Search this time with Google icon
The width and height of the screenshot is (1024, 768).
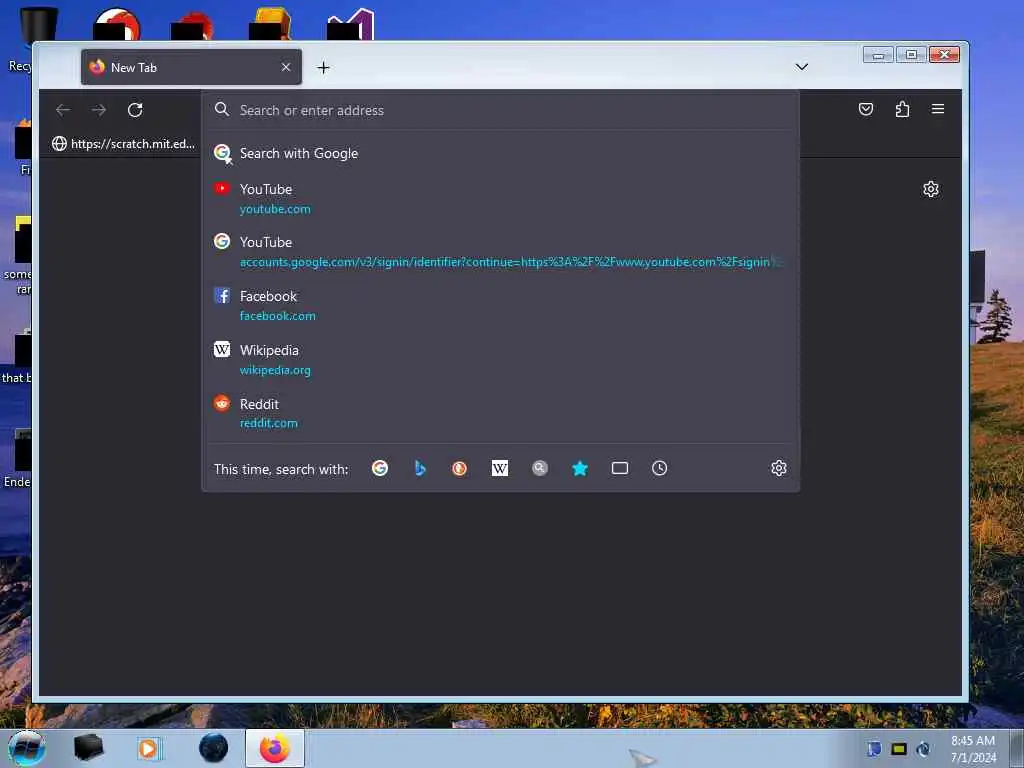tap(379, 468)
